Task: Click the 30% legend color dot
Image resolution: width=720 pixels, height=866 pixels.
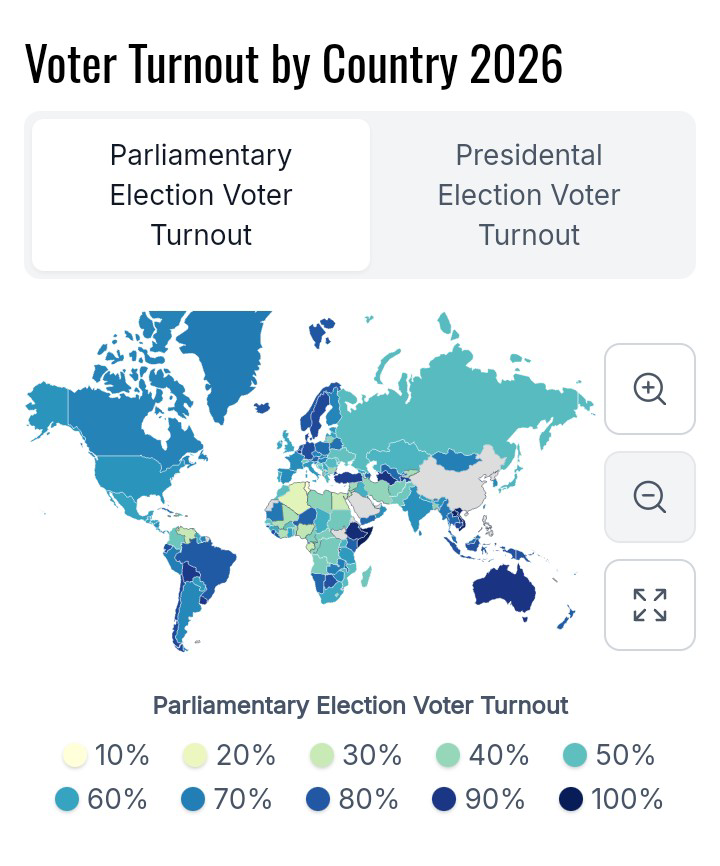Action: coord(322,756)
